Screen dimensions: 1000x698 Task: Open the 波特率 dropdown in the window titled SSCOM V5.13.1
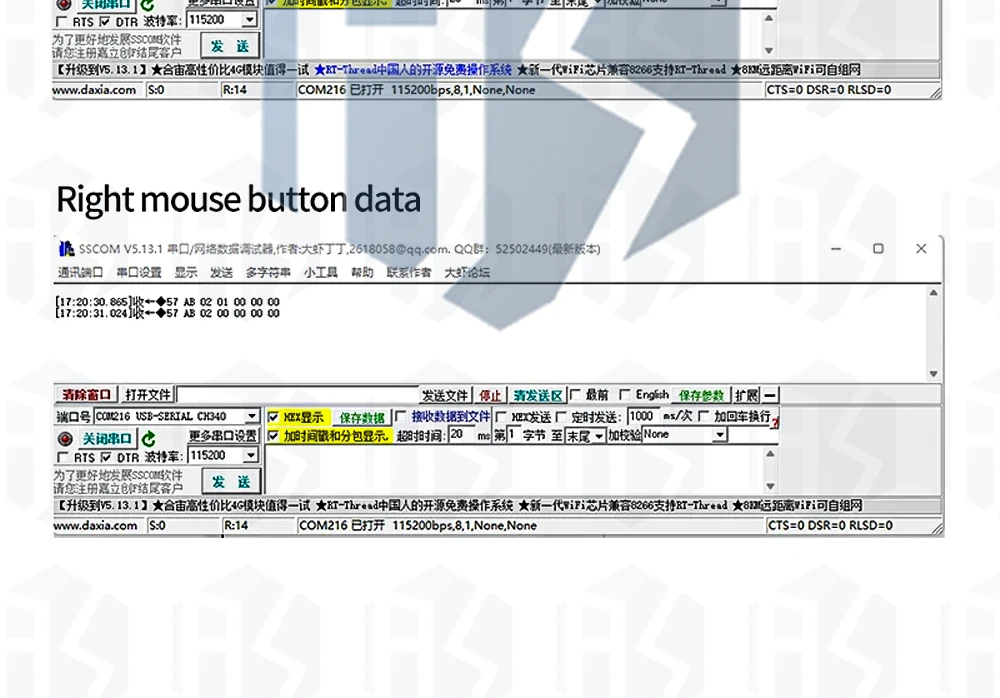[251, 456]
